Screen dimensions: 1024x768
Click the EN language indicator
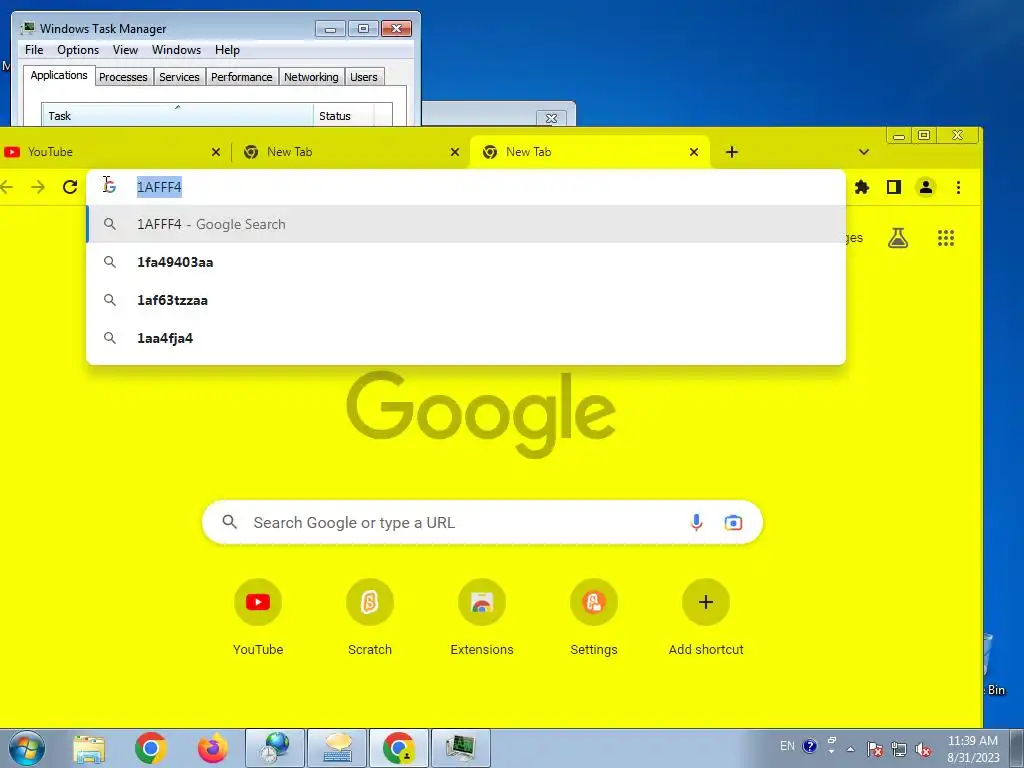[x=788, y=746]
